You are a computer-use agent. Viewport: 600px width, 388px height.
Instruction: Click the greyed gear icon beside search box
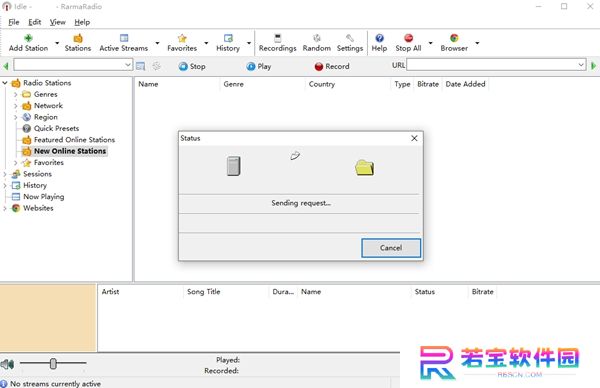(157, 66)
